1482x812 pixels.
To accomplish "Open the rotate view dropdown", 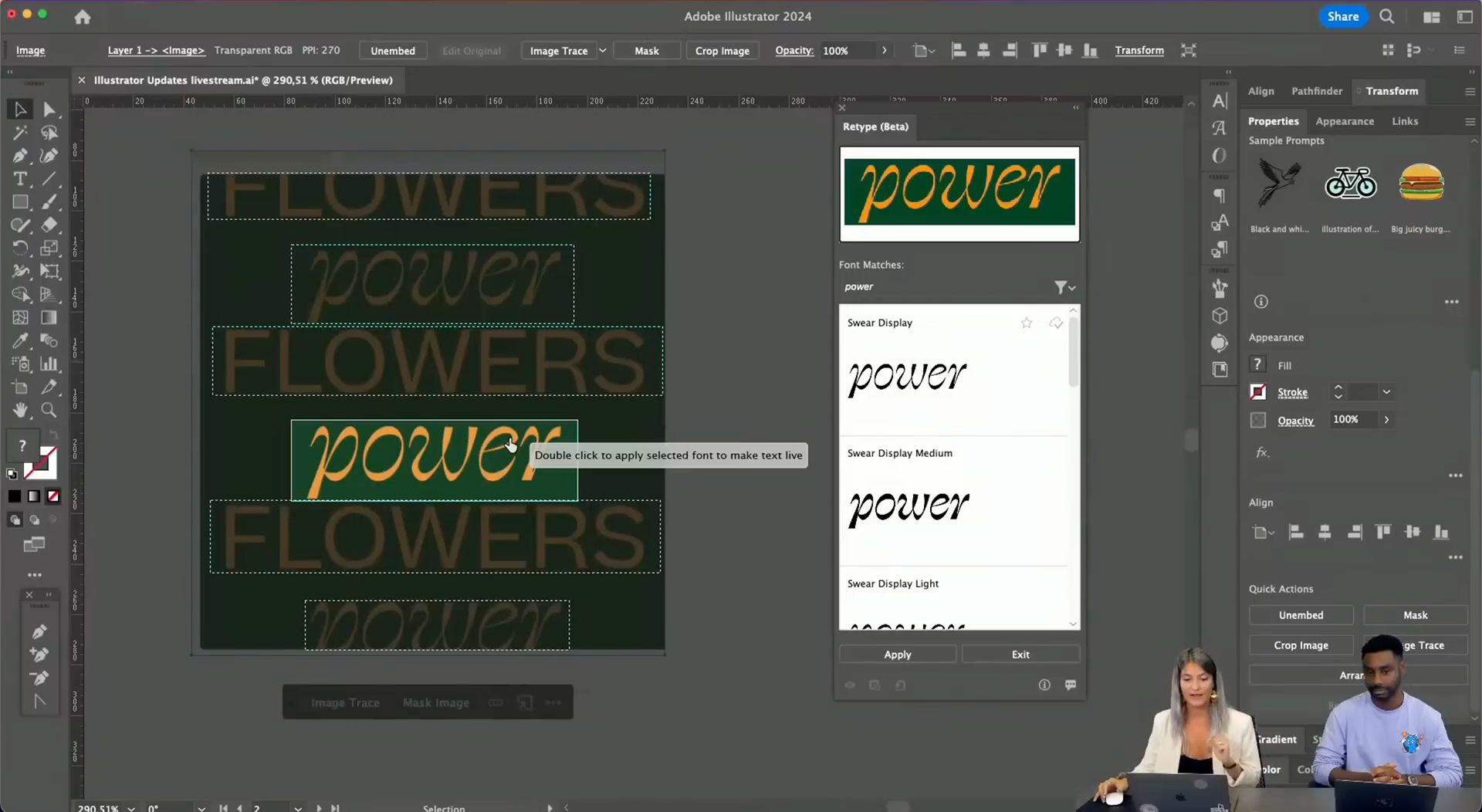I will (x=201, y=808).
